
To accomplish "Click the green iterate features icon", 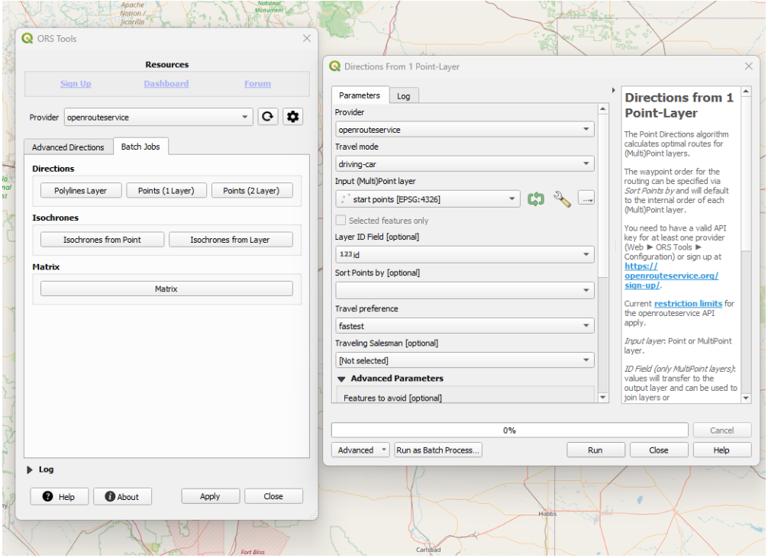I will coord(536,199).
